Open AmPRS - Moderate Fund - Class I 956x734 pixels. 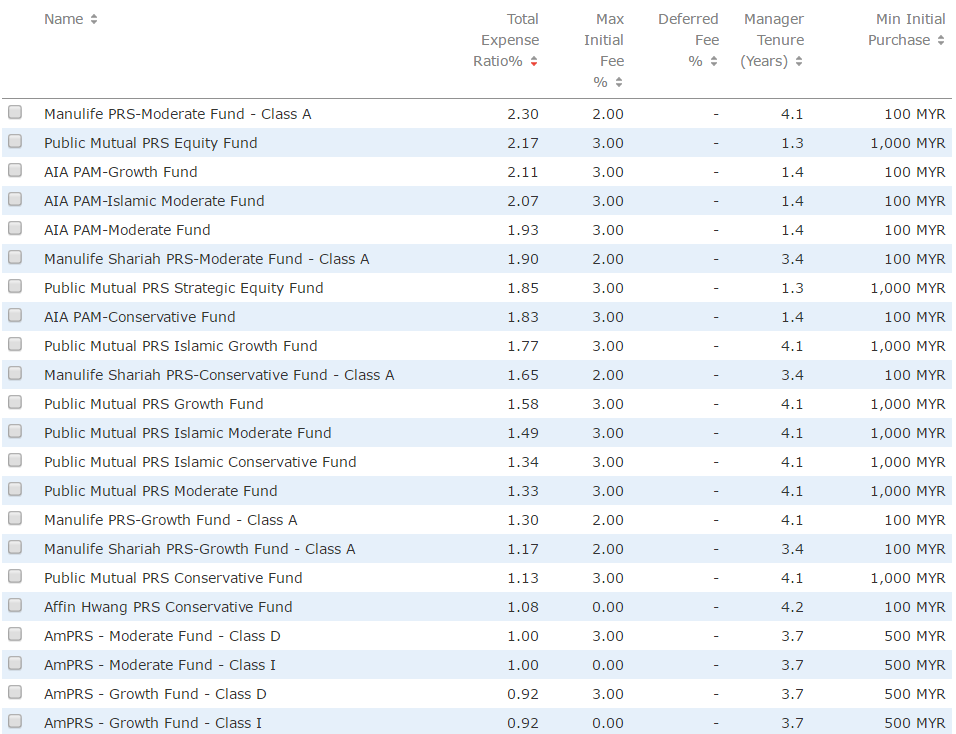pyautogui.click(x=160, y=665)
